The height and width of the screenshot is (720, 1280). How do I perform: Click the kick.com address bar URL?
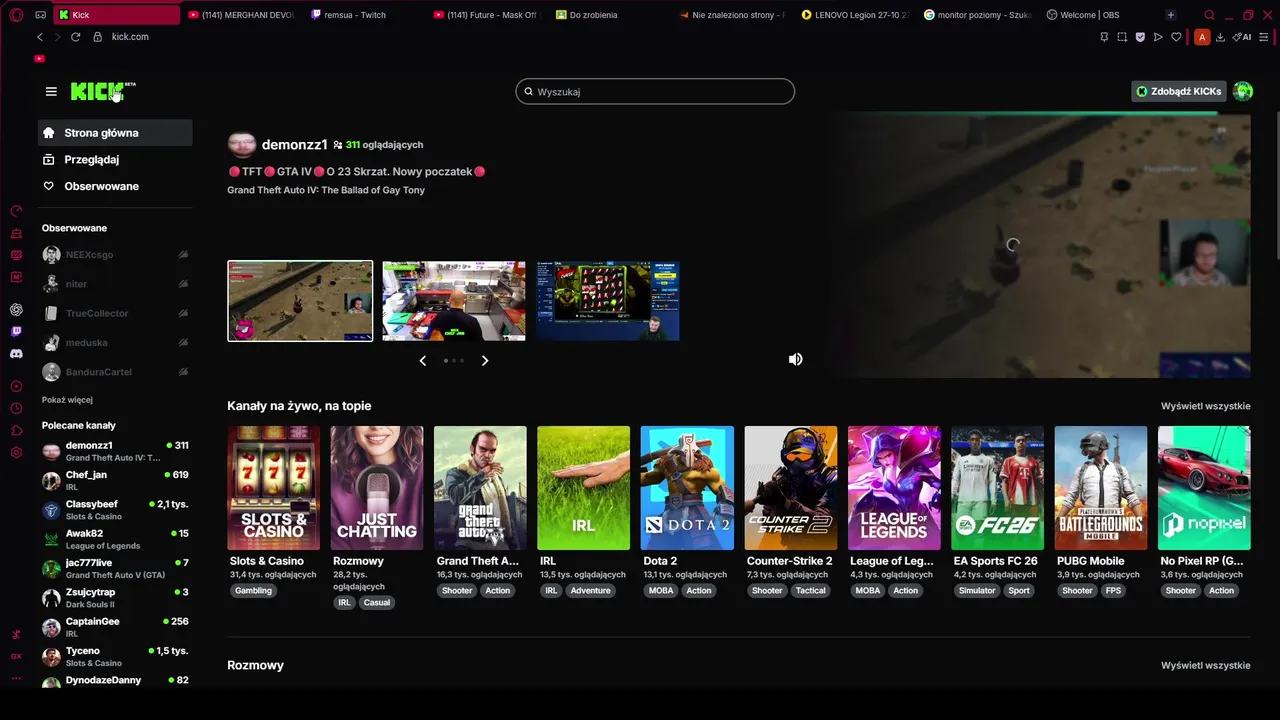tap(130, 37)
